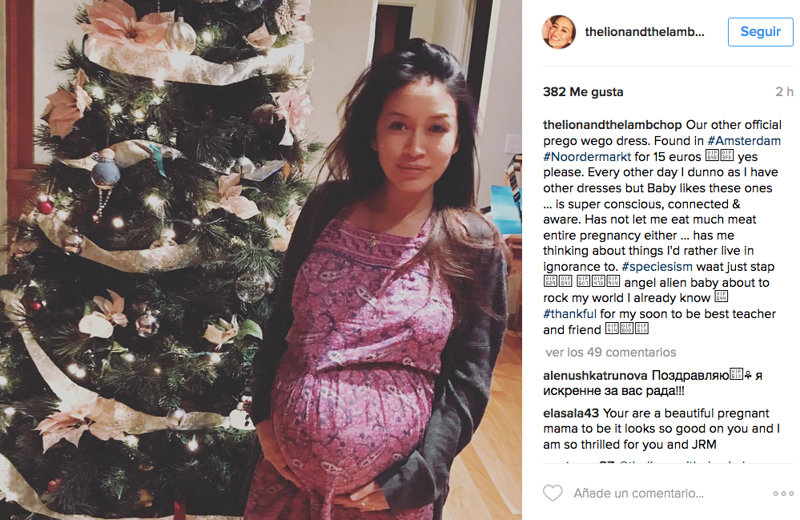
Task: Open commenter elasala43's profile
Action: coord(571,413)
